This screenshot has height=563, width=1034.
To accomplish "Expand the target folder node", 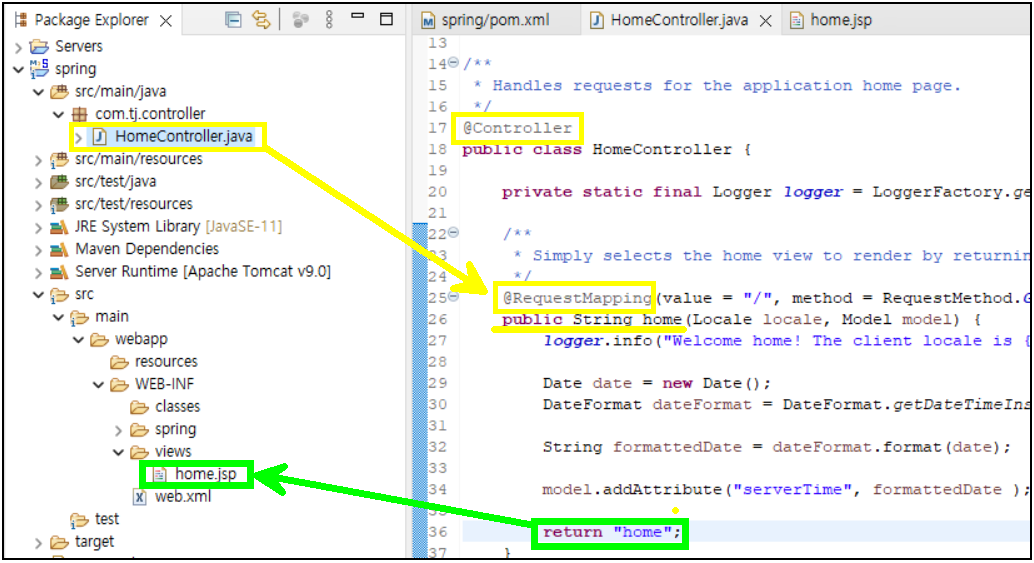I will [38, 543].
